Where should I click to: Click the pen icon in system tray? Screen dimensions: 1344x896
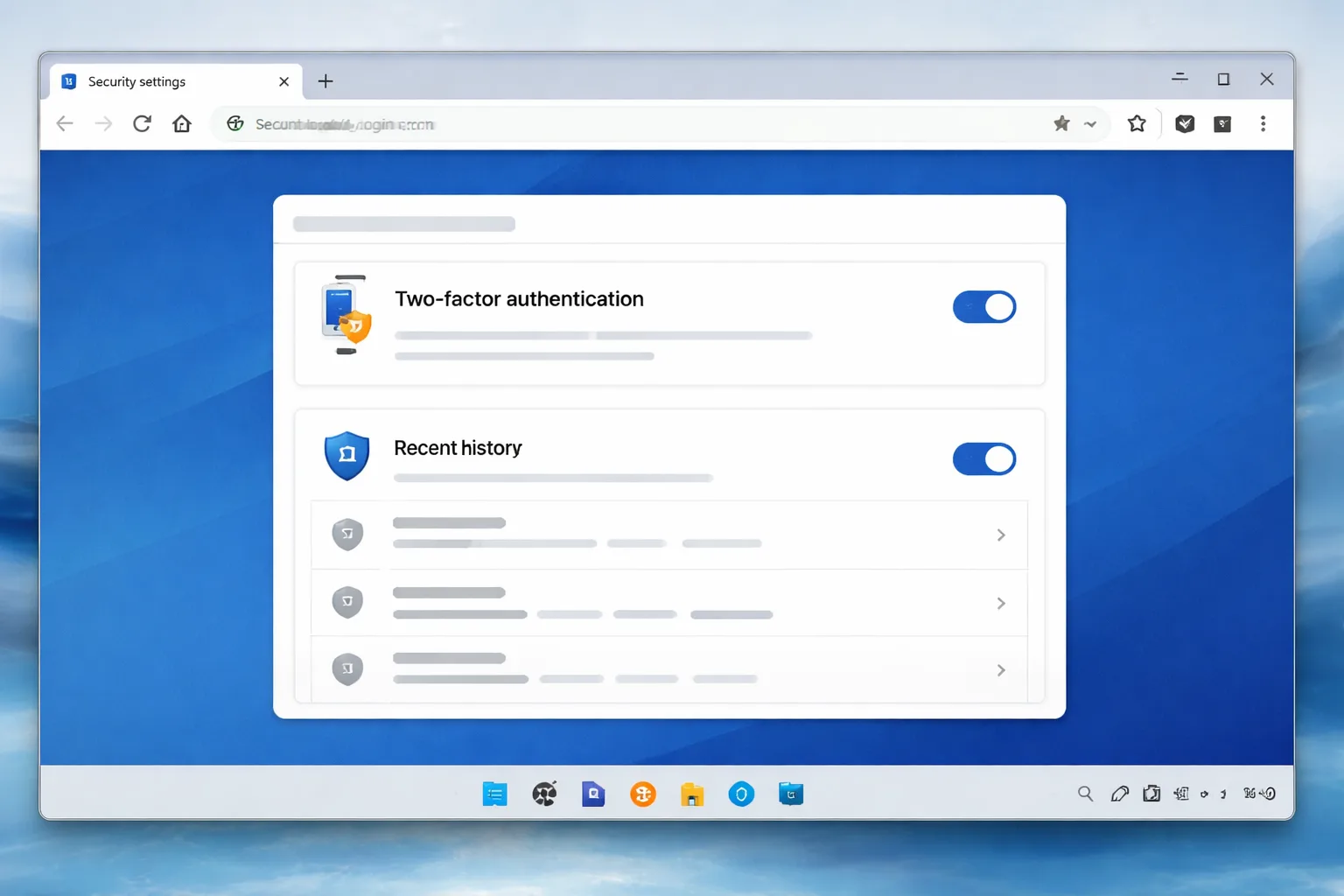click(x=1119, y=794)
